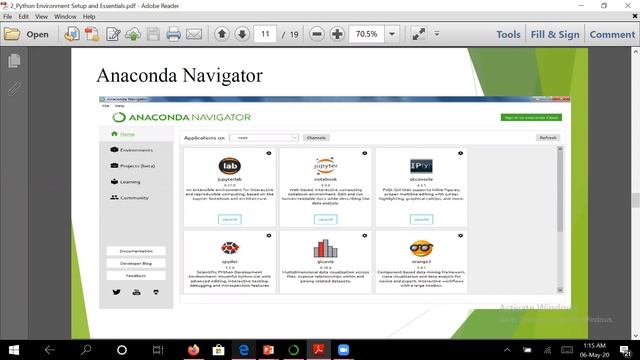The height and width of the screenshot is (360, 640).
Task: Open Task View from the taskbar
Action: [x=158, y=350]
